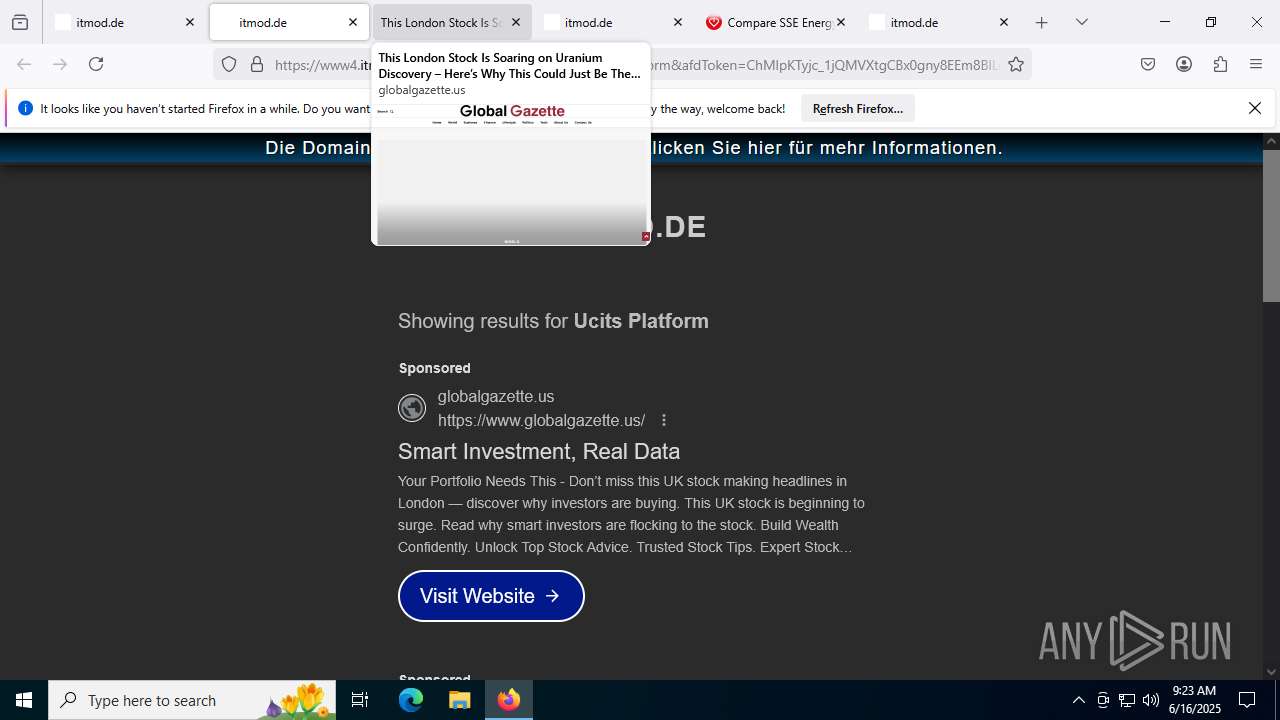View site security padlock info
This screenshot has width=1280, height=720.
pos(257,64)
